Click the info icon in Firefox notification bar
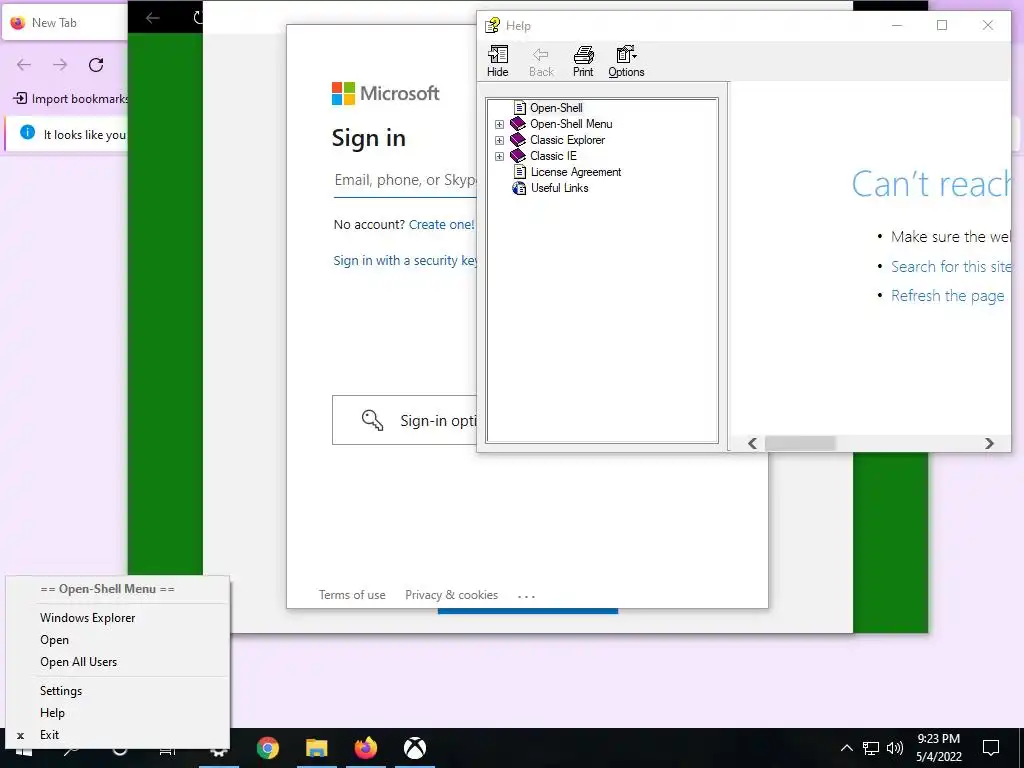 click(x=27, y=133)
